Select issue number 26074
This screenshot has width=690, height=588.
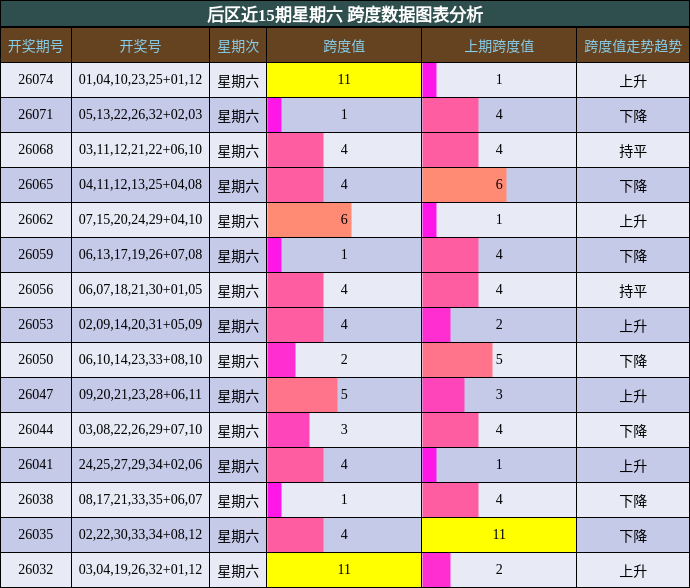coord(36,80)
